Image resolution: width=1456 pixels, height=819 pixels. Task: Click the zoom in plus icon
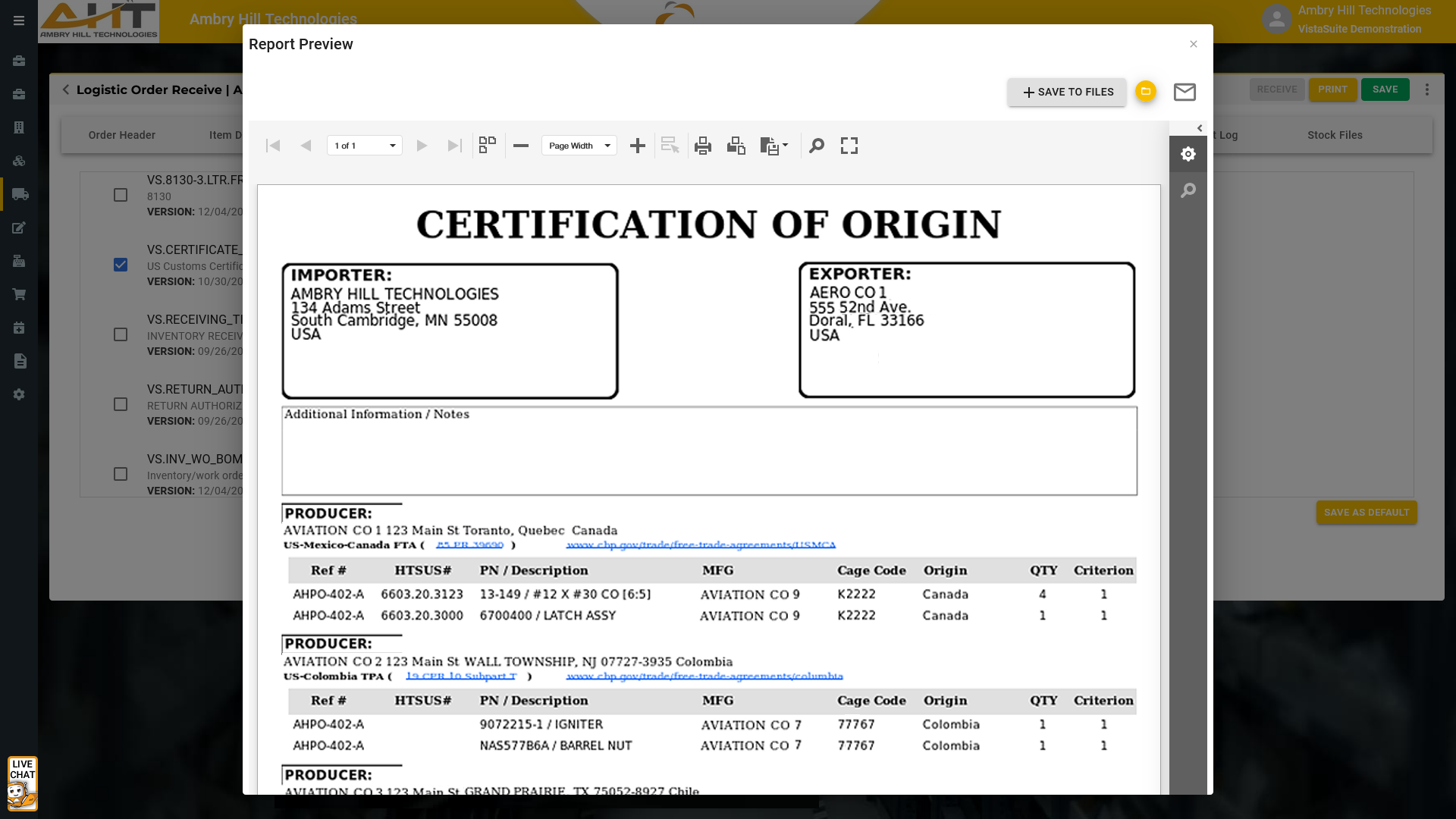pyautogui.click(x=638, y=146)
